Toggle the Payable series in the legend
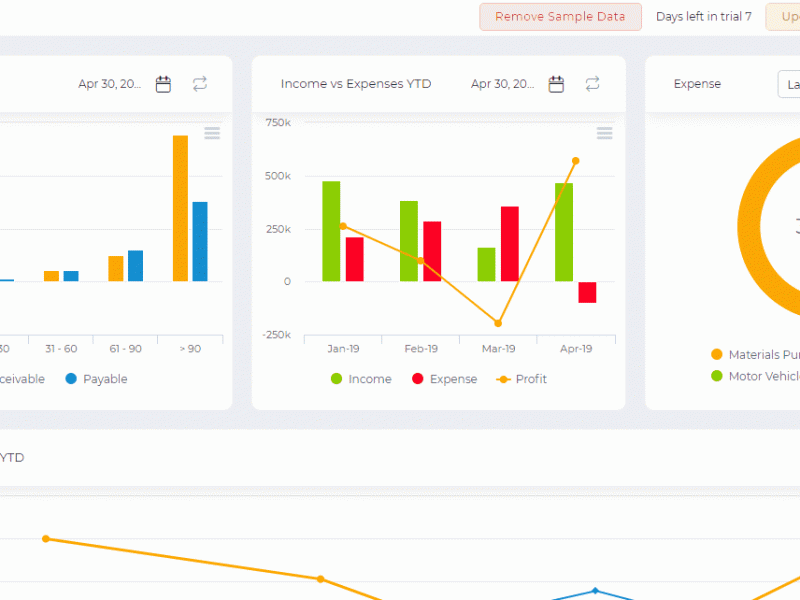This screenshot has height=600, width=800. (96, 379)
